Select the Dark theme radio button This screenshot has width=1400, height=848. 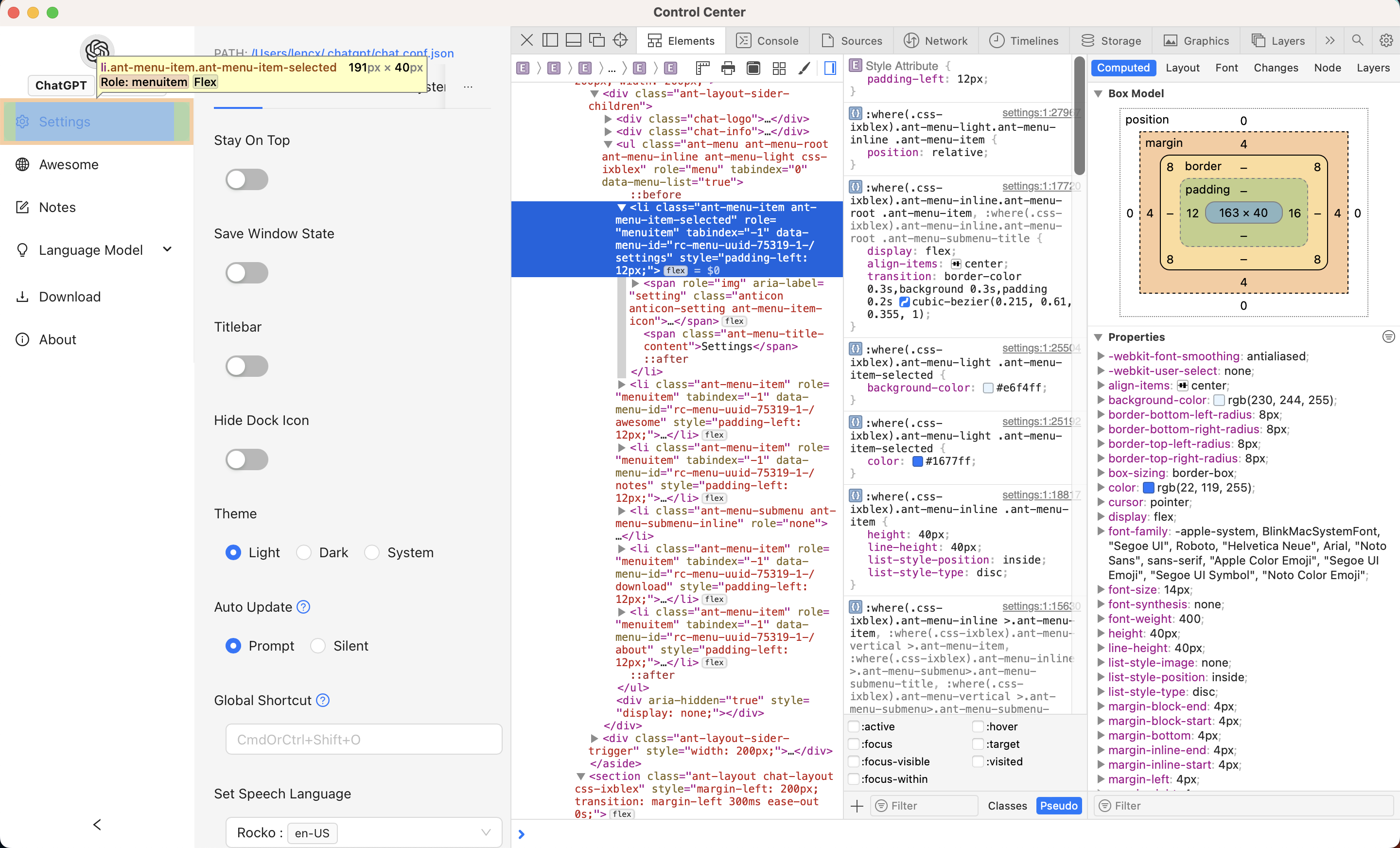point(303,552)
